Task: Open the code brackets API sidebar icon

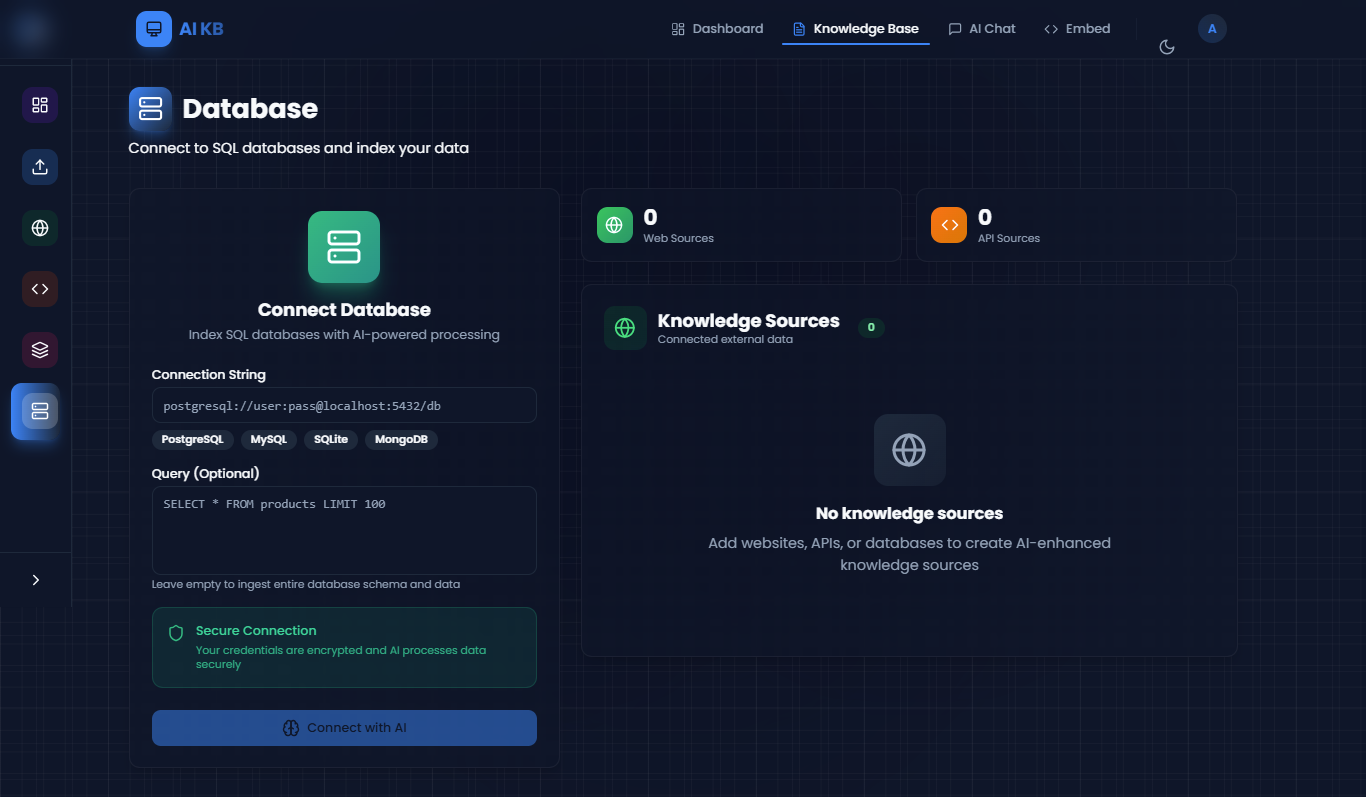Action: (40, 289)
